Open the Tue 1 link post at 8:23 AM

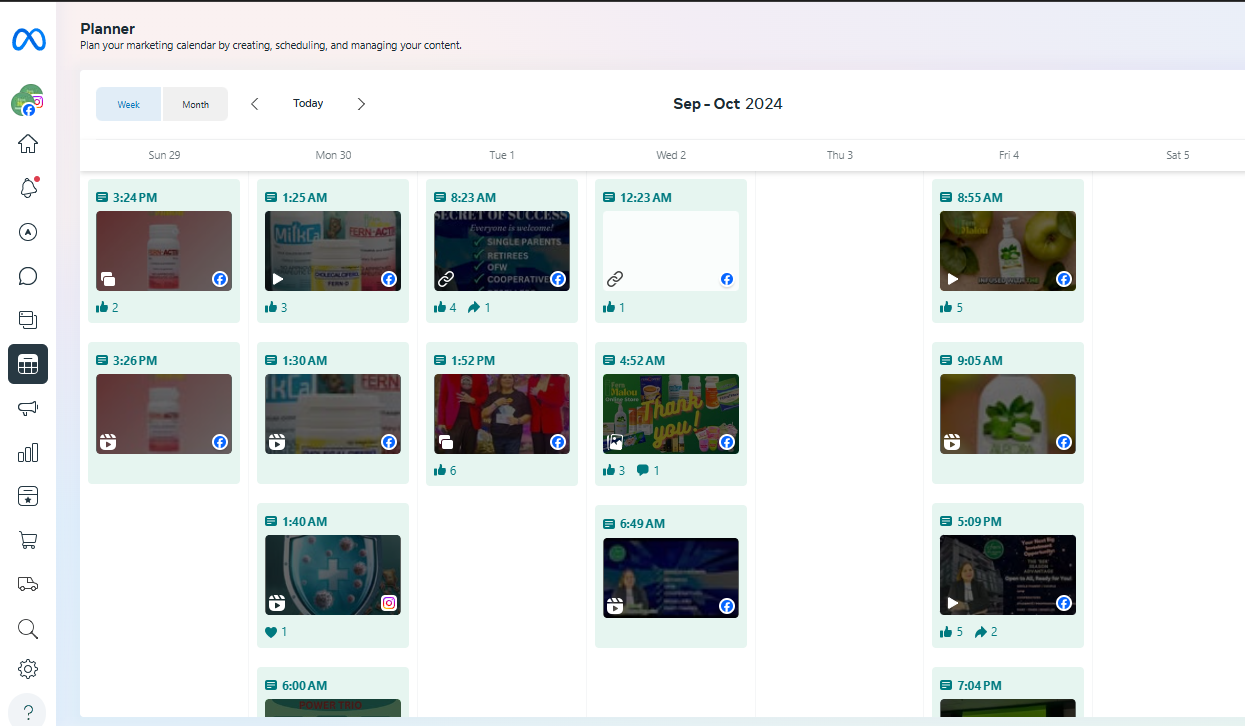[x=502, y=251]
